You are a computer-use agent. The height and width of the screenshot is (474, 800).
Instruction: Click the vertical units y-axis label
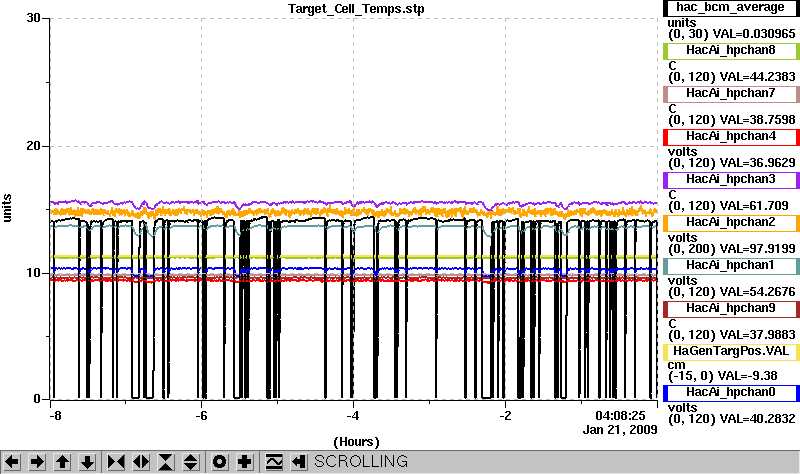tap(7, 208)
